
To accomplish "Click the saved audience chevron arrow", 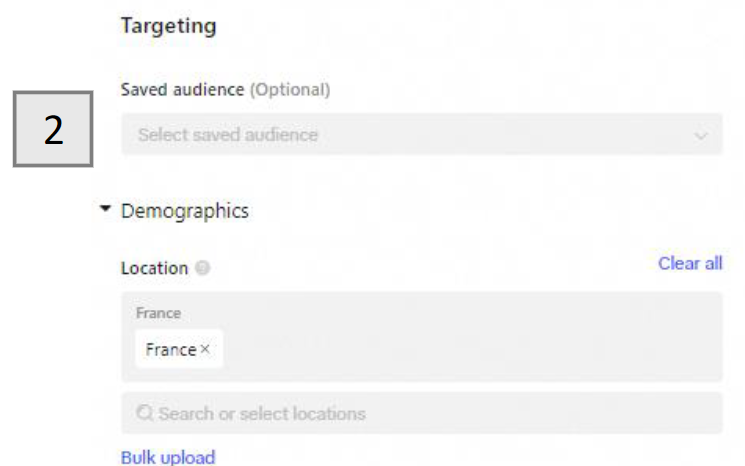I will click(x=702, y=136).
